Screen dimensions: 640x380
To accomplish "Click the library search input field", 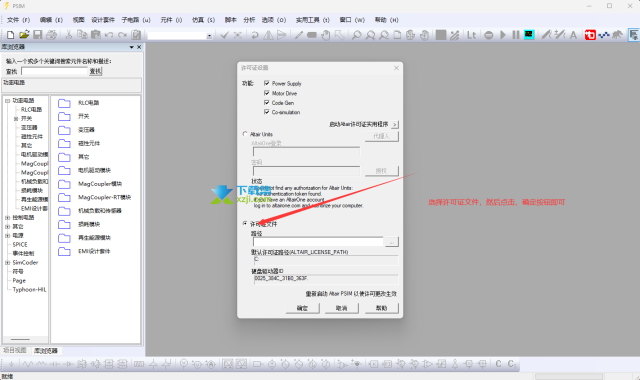I will click(x=55, y=71).
